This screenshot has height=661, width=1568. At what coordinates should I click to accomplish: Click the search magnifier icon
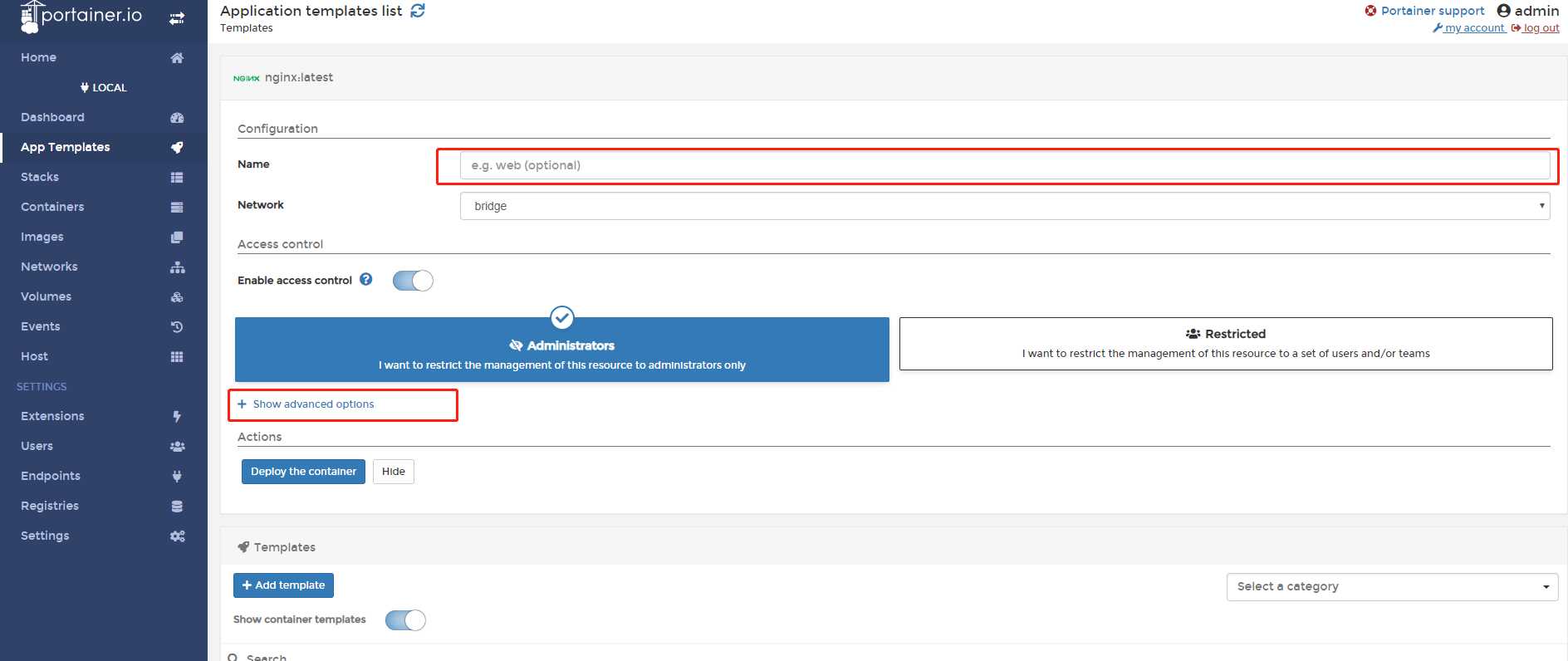tap(233, 658)
